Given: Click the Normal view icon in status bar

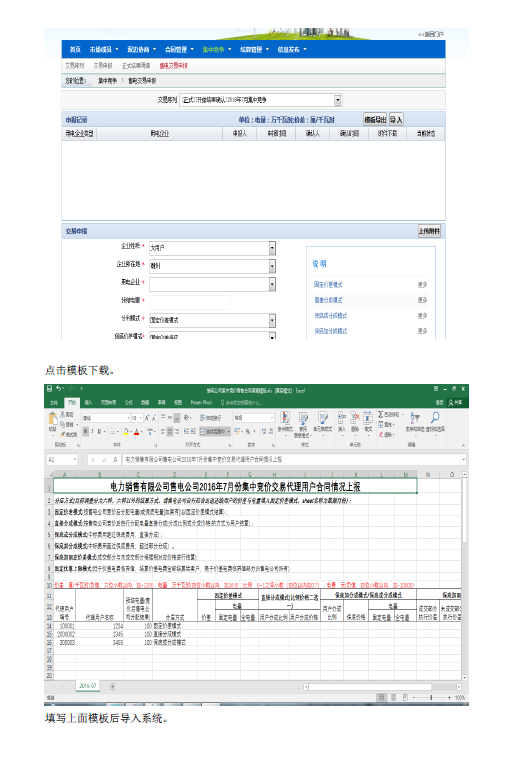Looking at the screenshot, I should coord(382,698).
